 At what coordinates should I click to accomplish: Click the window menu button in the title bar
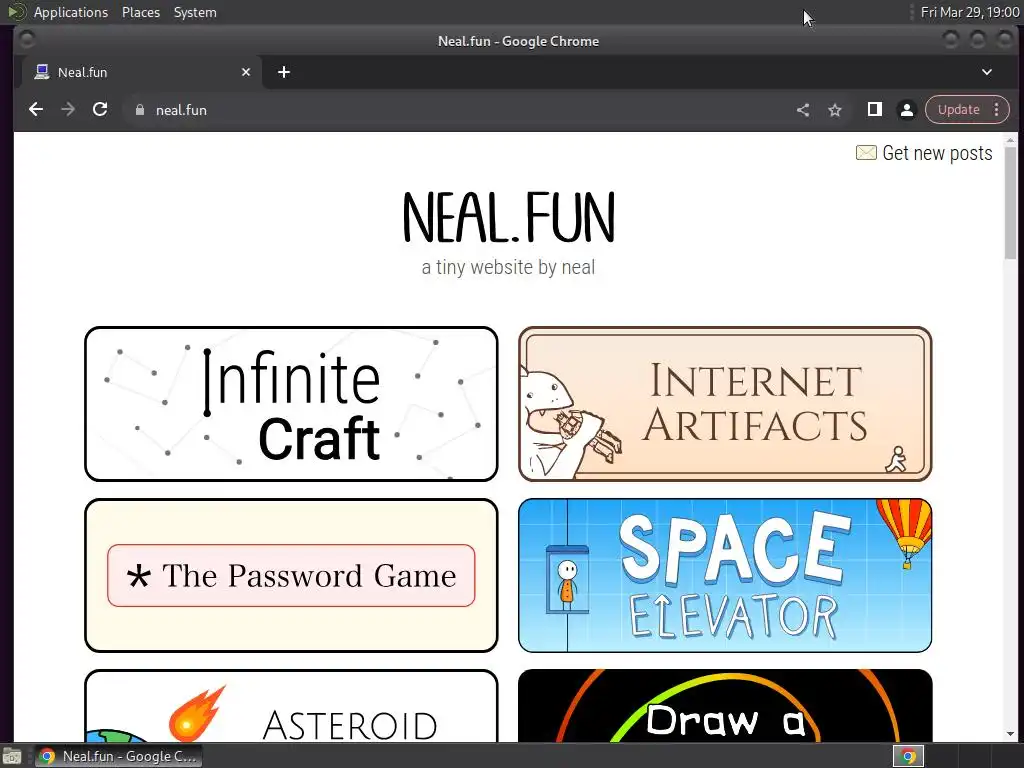click(x=27, y=40)
